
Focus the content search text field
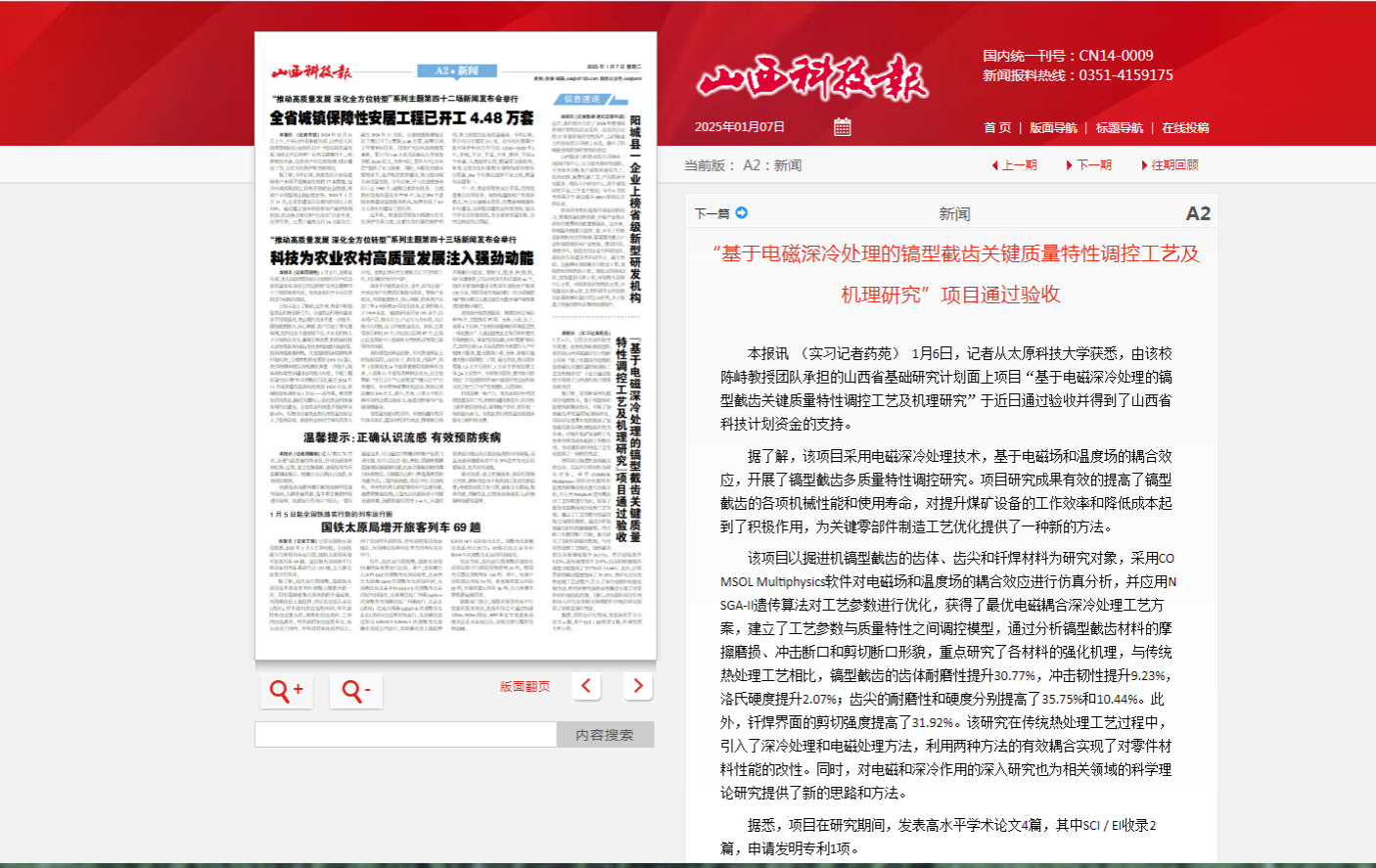click(405, 735)
